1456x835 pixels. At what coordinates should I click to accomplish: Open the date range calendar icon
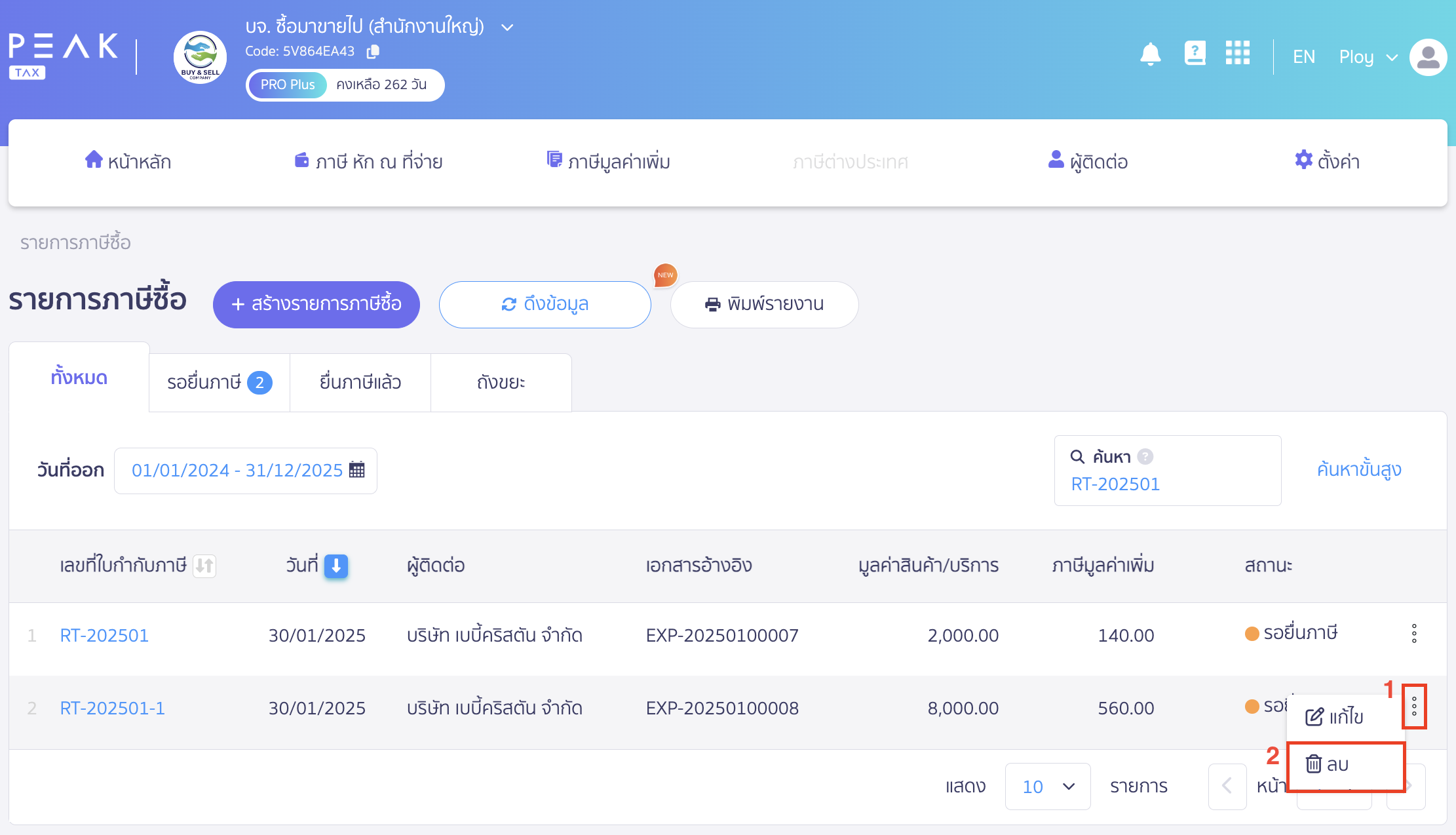(357, 470)
